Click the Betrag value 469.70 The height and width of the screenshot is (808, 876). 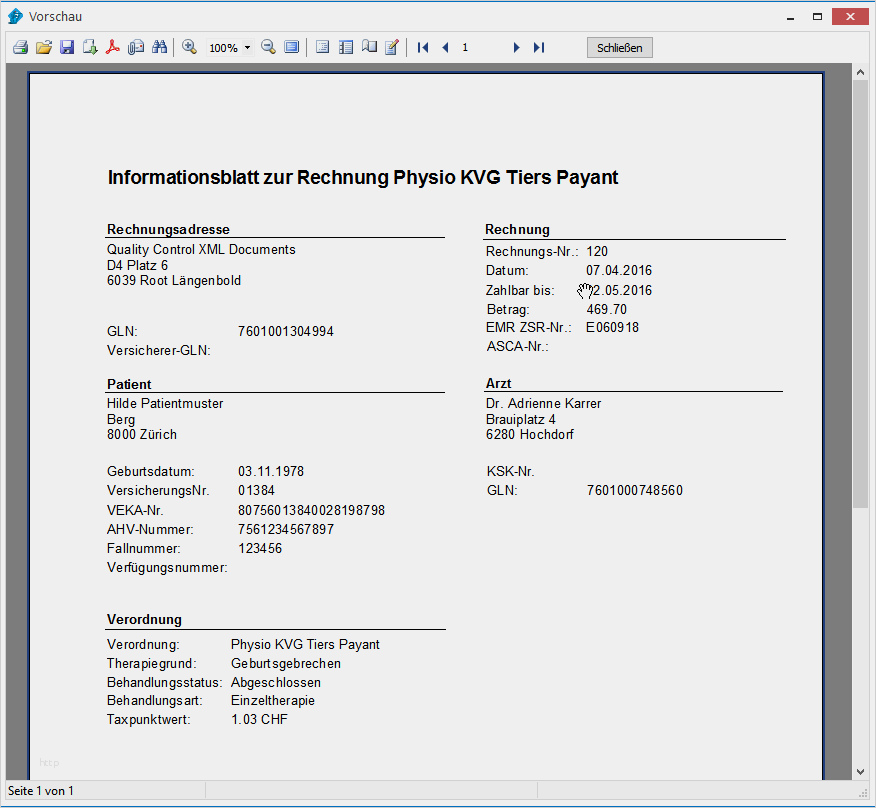coord(607,310)
